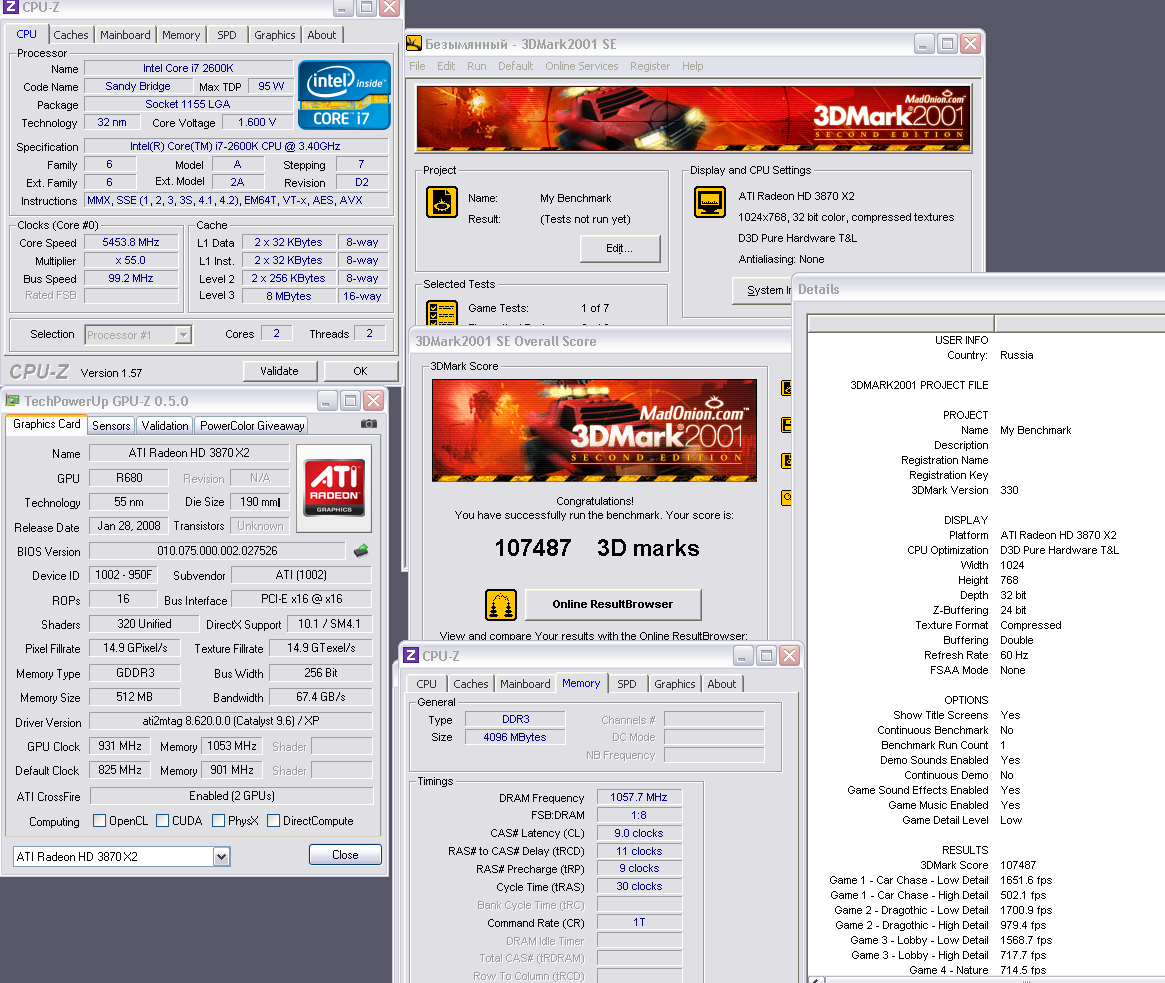Click the 3DMark2001 banner in main window
Image resolution: width=1165 pixels, height=983 pixels.
(x=694, y=119)
